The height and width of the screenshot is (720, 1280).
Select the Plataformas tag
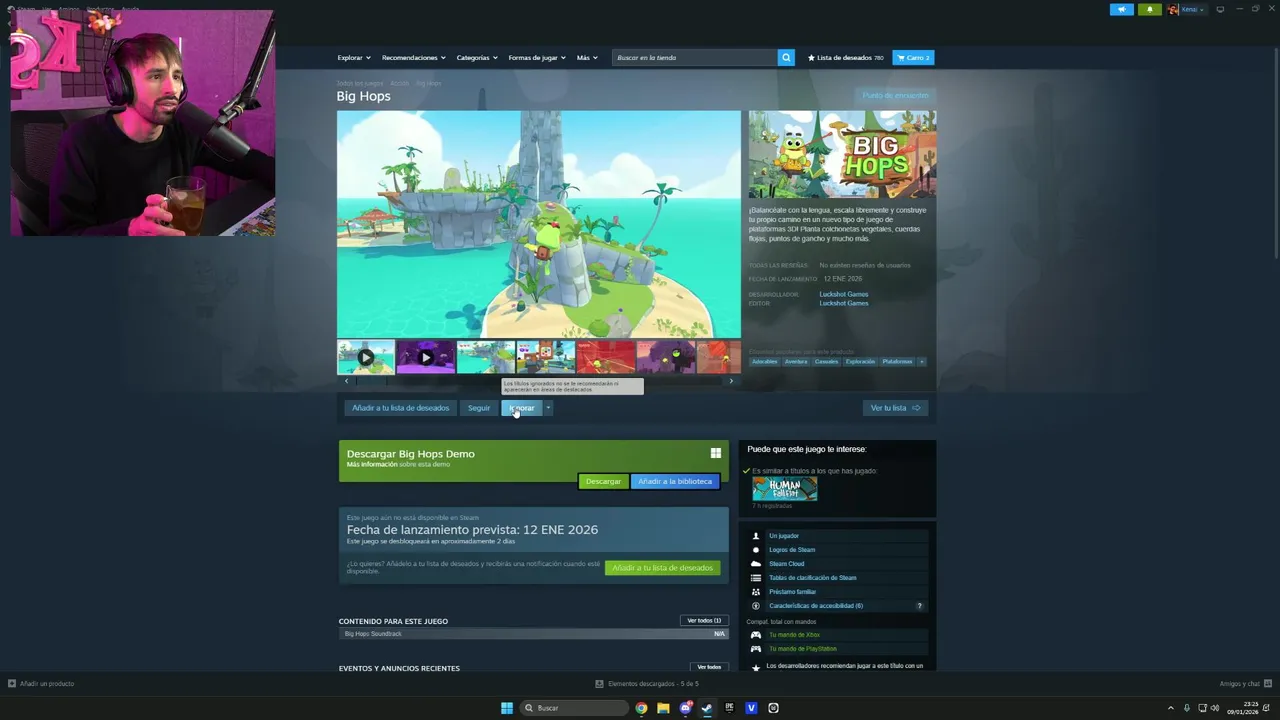897,362
